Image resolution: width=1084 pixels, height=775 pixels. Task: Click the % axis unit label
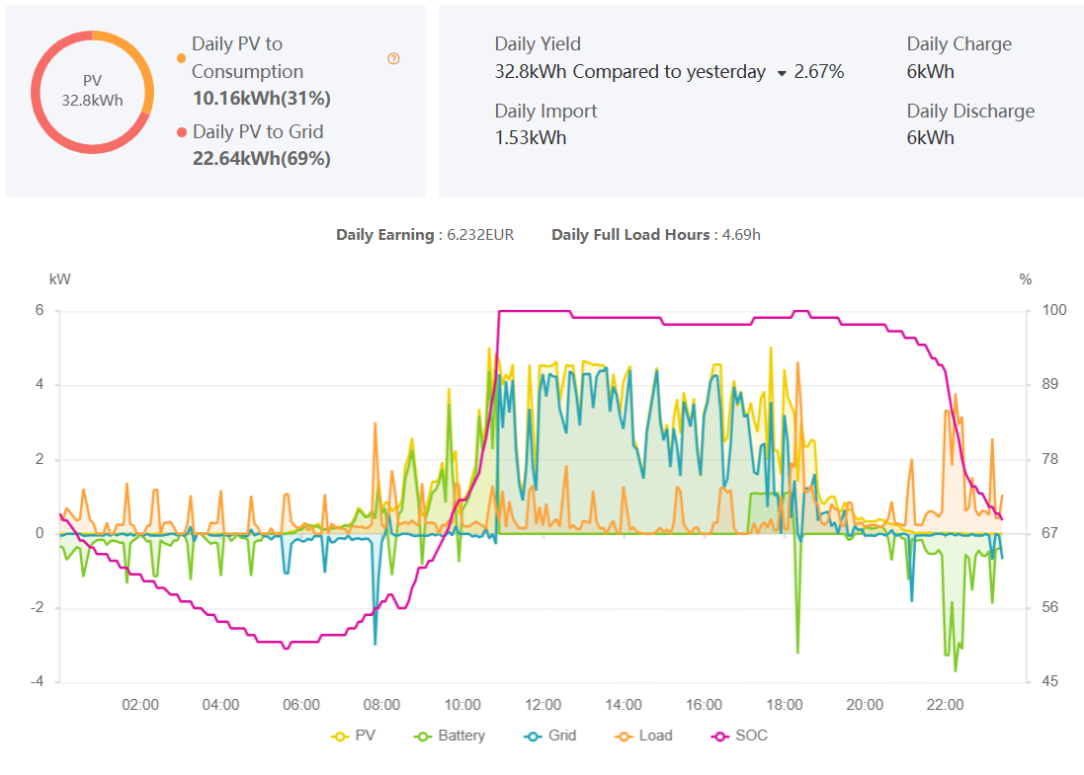click(1025, 279)
